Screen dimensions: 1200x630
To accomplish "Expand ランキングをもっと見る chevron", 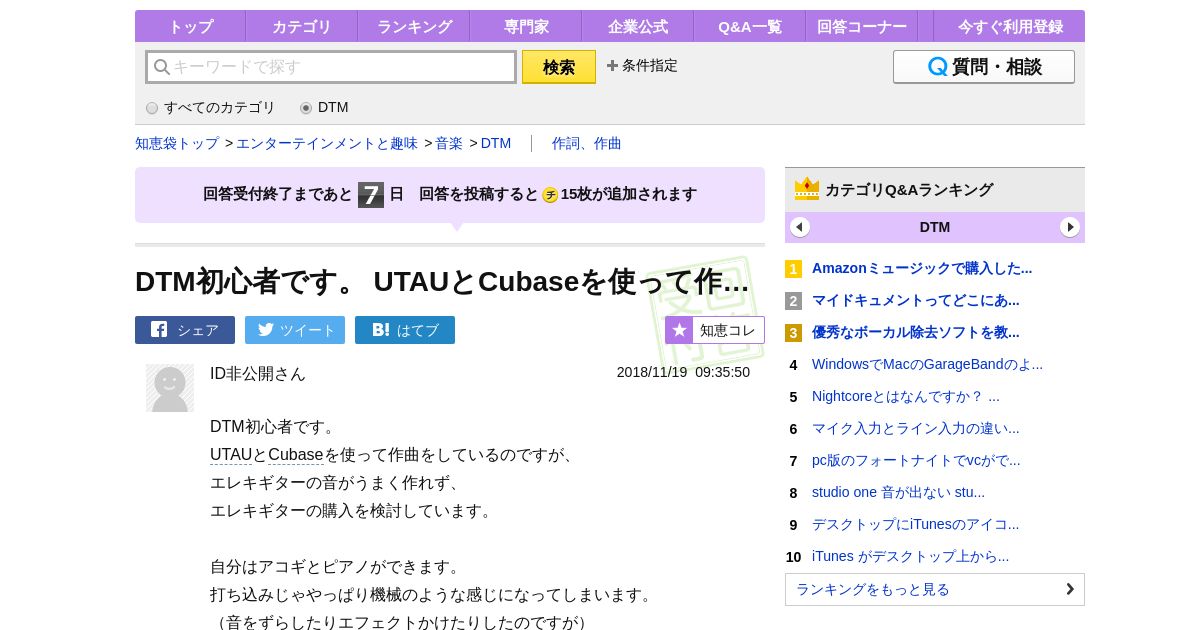I will (x=1069, y=589).
